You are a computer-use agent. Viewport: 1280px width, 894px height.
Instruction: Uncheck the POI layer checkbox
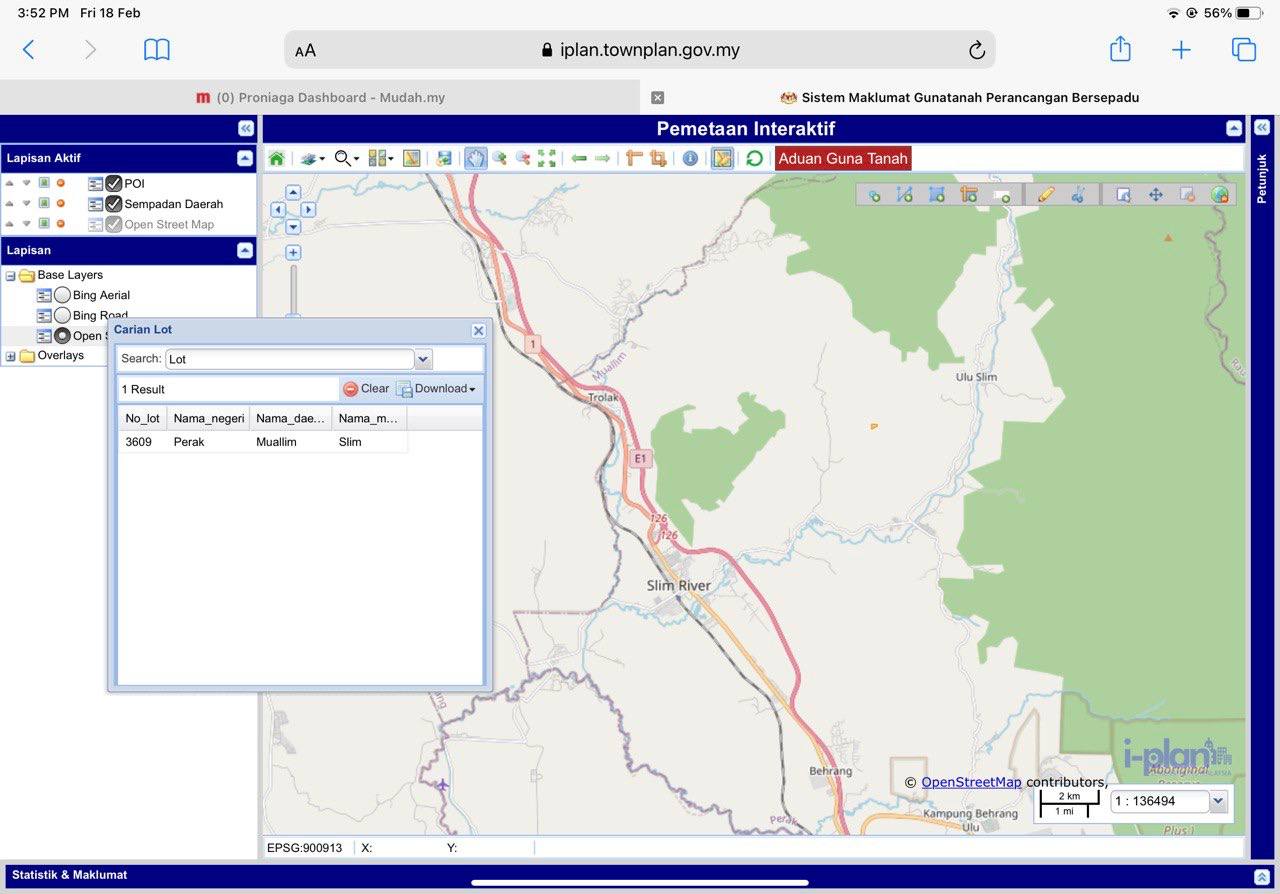coord(114,184)
